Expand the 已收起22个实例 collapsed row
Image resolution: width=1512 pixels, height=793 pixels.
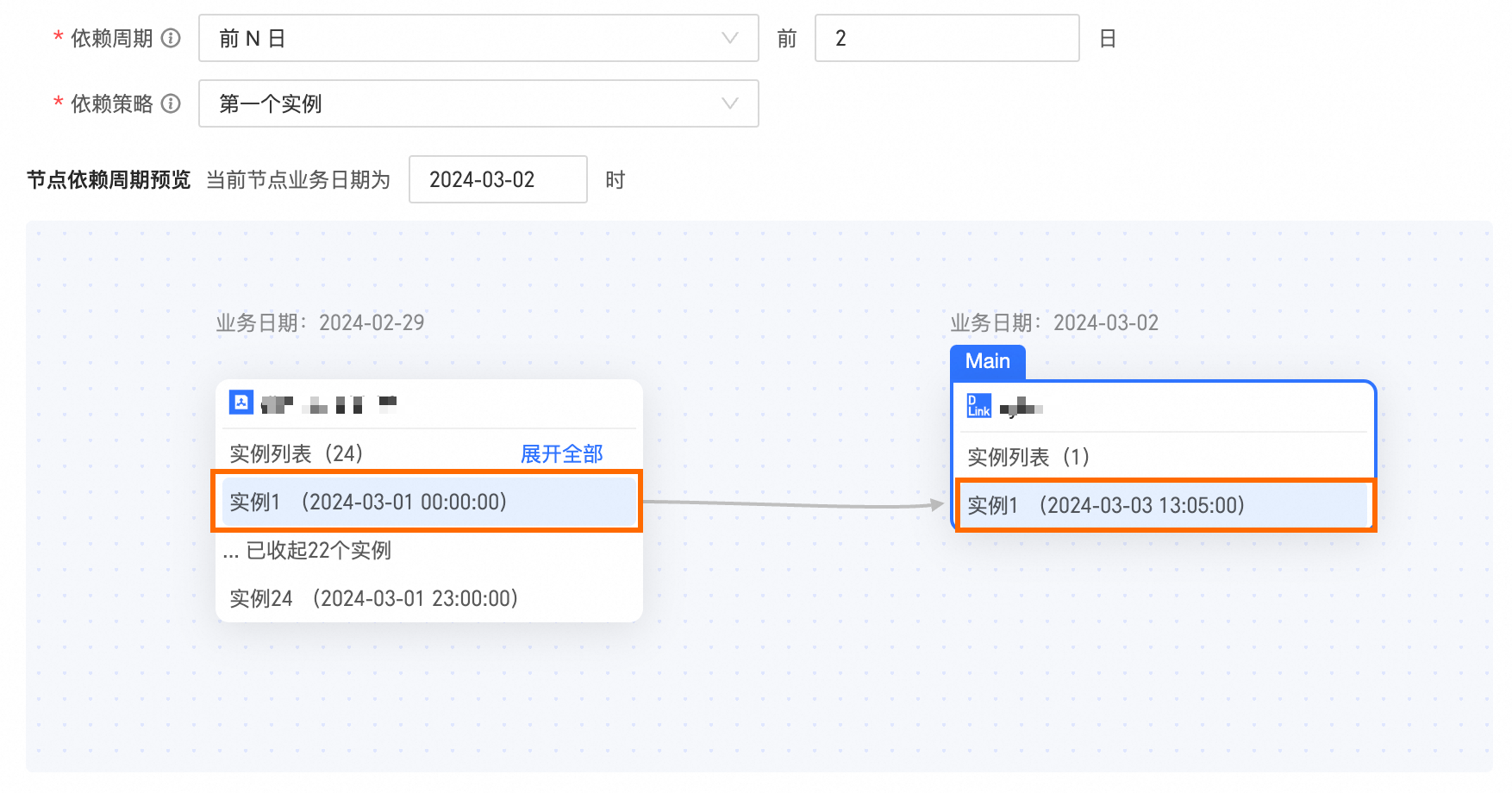(x=307, y=550)
